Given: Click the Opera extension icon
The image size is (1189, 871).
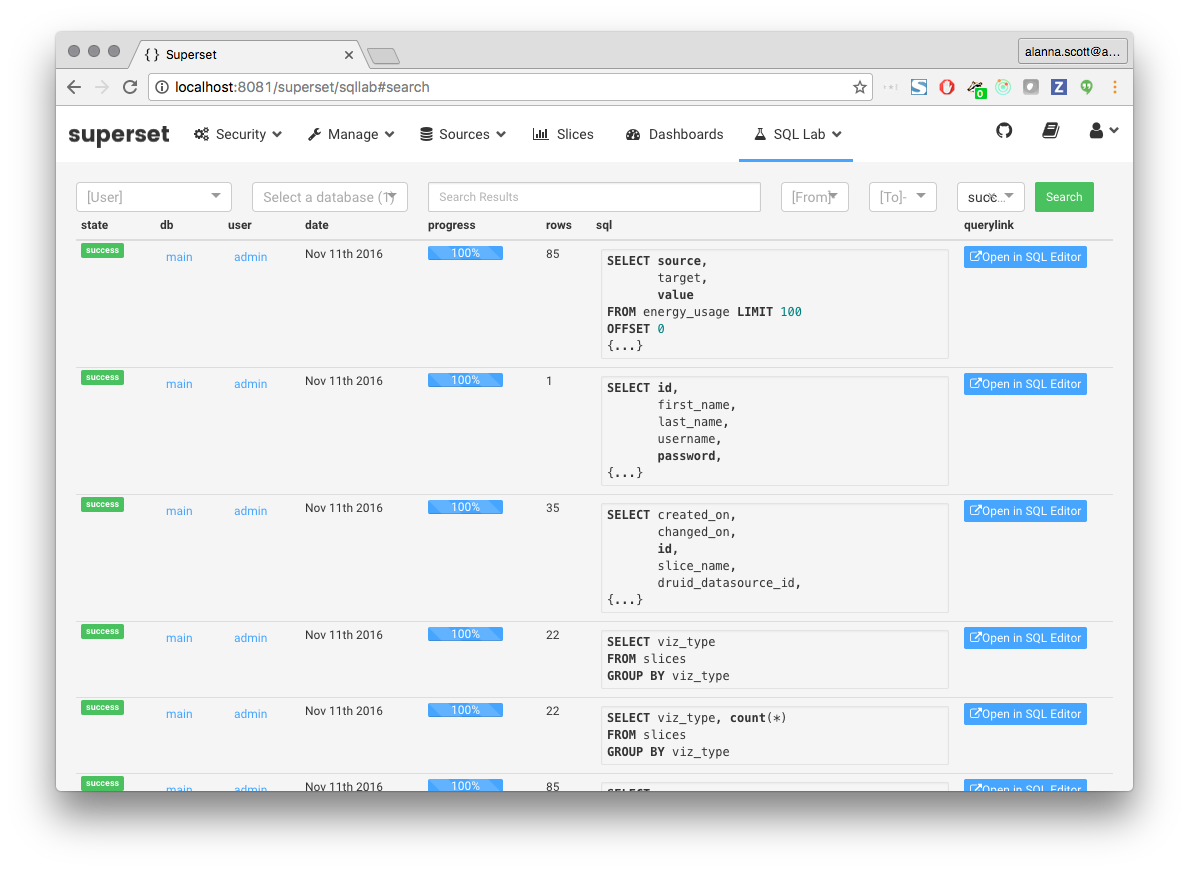Looking at the screenshot, I should pyautogui.click(x=946, y=87).
